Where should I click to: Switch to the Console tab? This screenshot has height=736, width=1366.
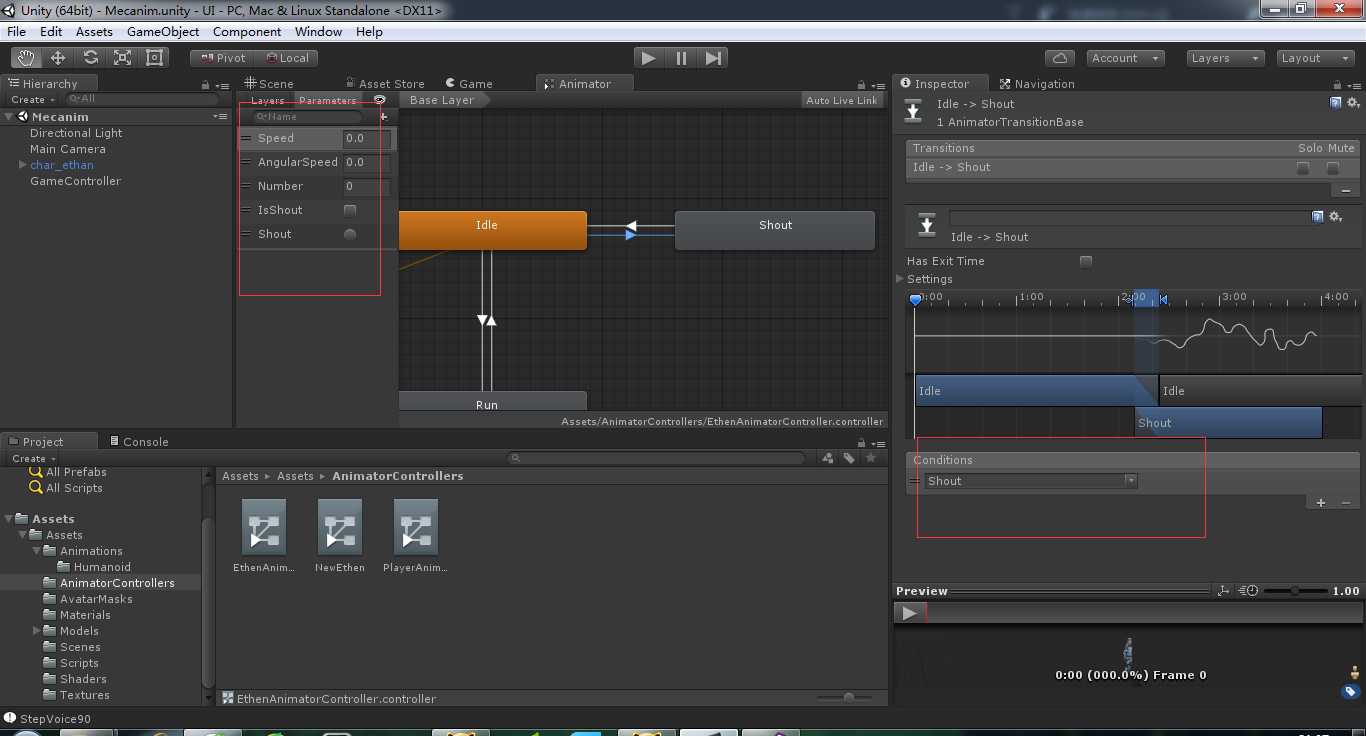coord(138,442)
